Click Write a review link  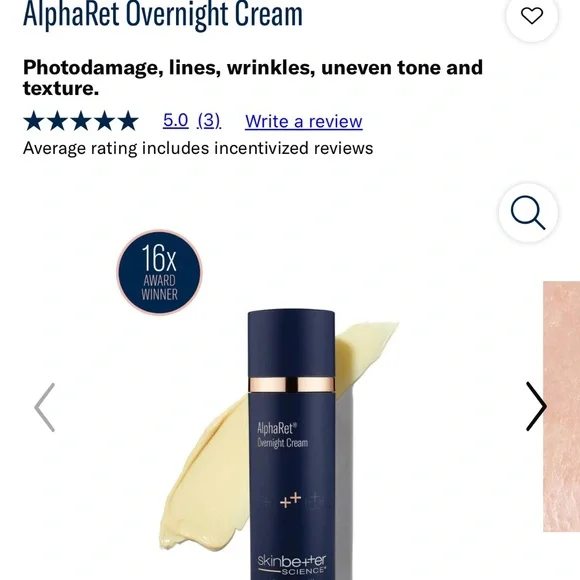click(304, 121)
